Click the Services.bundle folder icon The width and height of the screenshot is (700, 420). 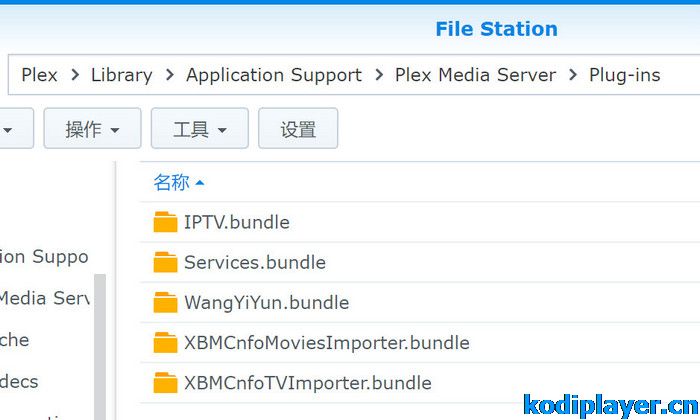click(165, 262)
